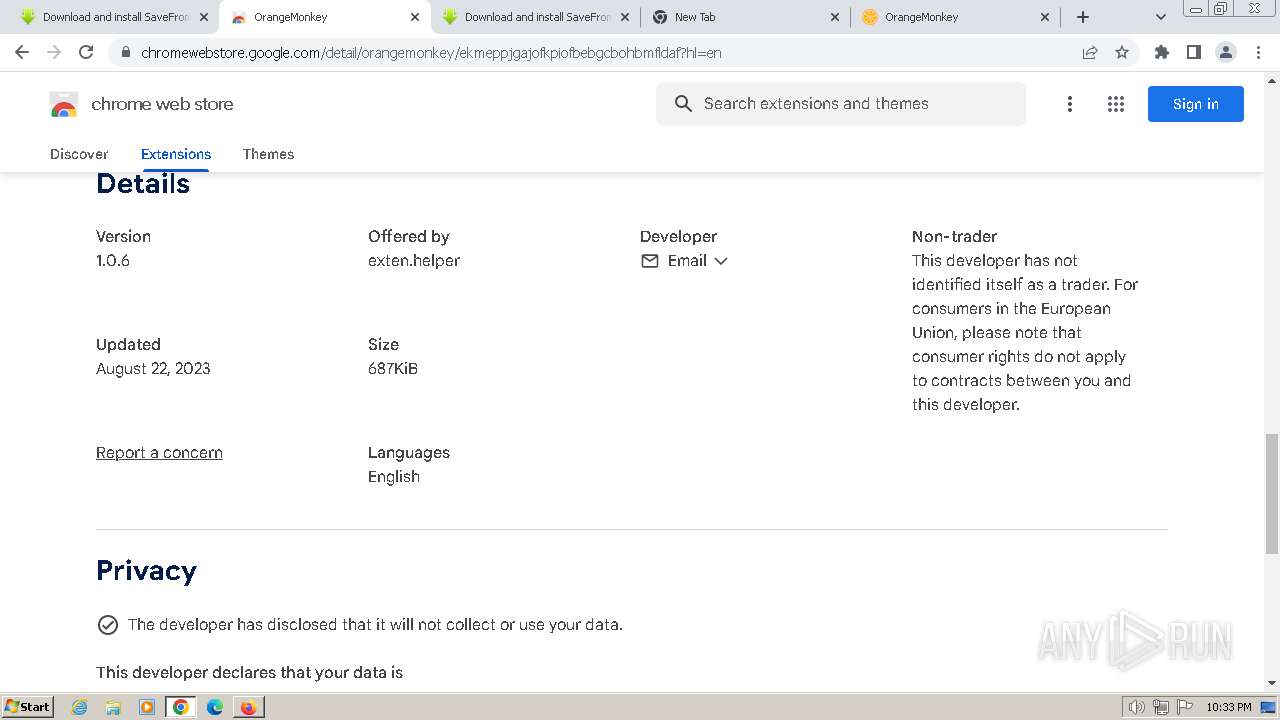Click the clock showing 10:33 PM
This screenshot has height=720, width=1280.
point(1229,707)
